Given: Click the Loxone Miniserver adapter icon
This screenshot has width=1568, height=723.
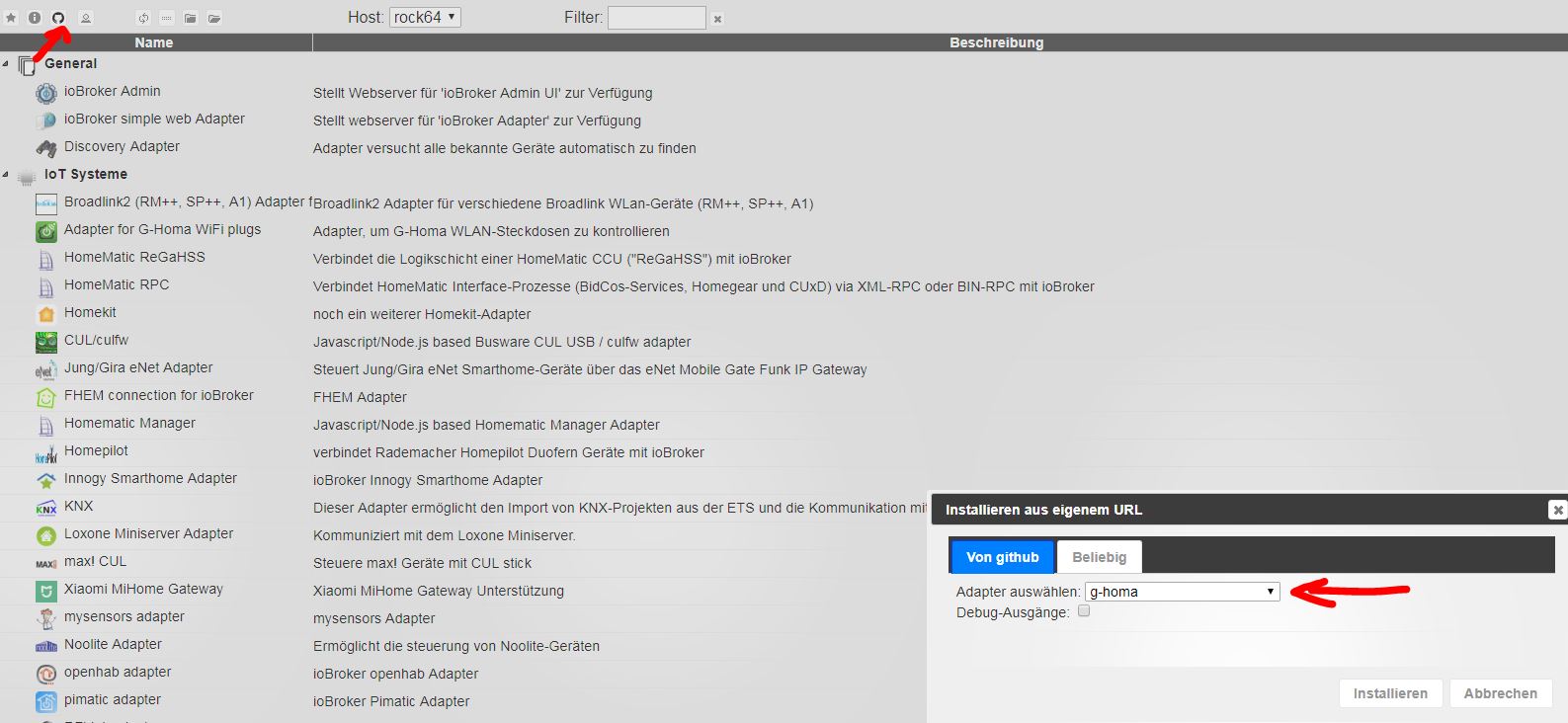Looking at the screenshot, I should pyautogui.click(x=46, y=535).
